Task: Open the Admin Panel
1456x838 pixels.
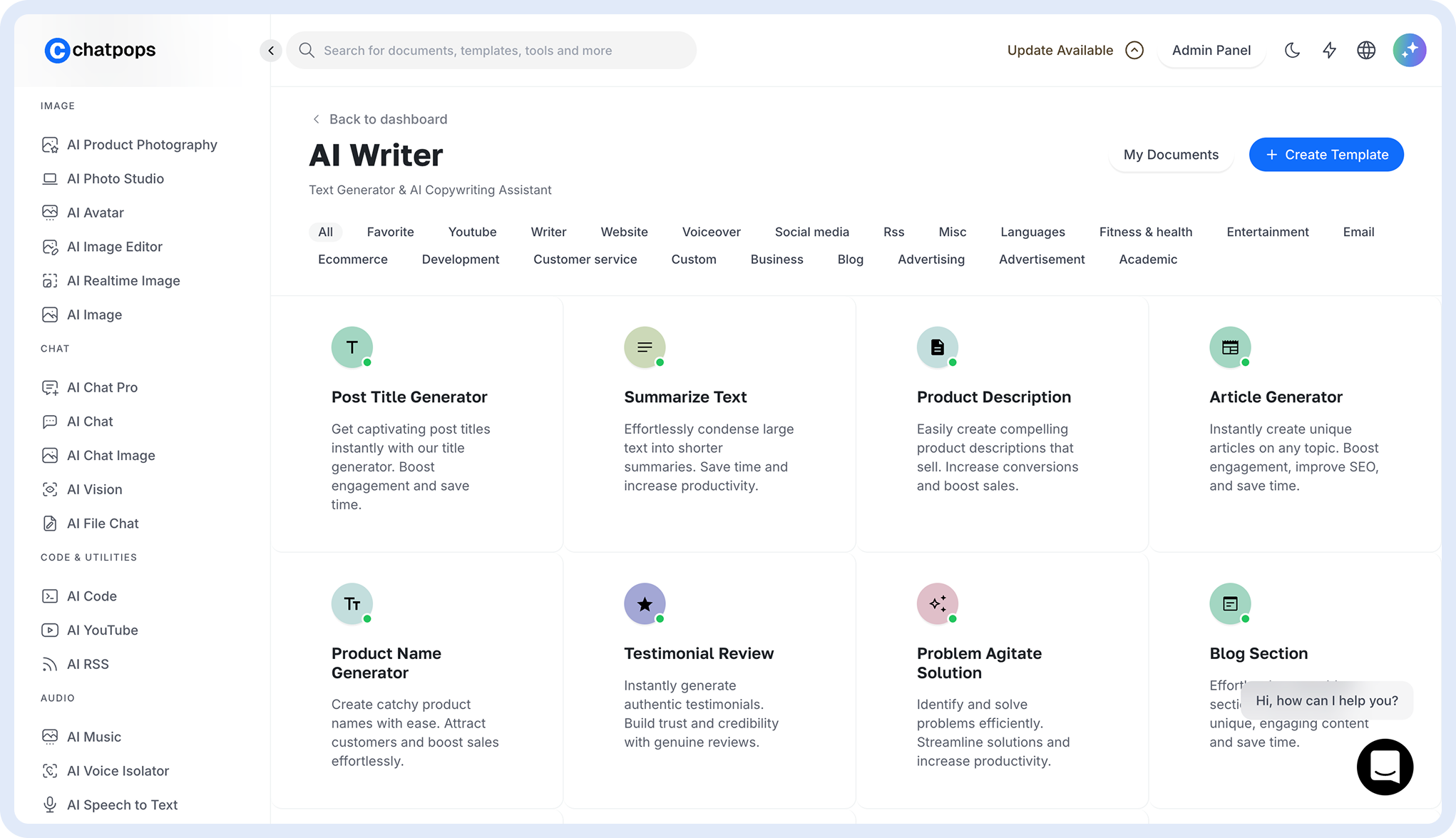Action: pos(1211,50)
